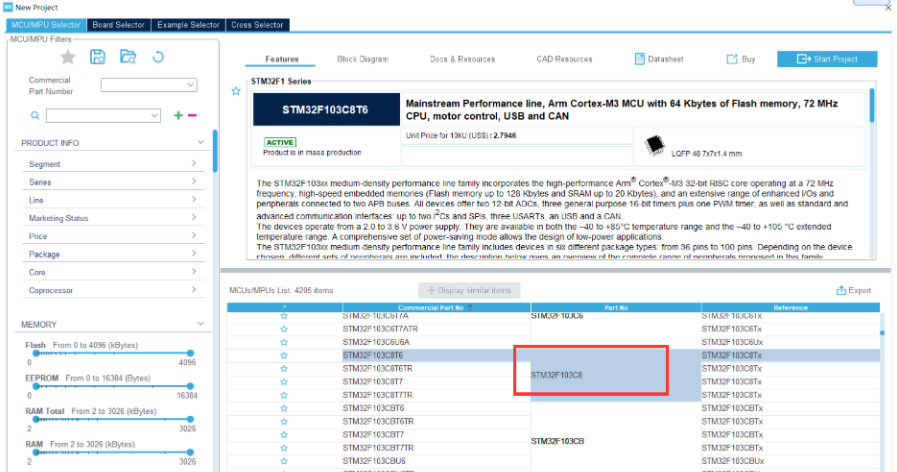Click the RAM slider left handle
The width and height of the screenshot is (897, 472).
(35, 453)
